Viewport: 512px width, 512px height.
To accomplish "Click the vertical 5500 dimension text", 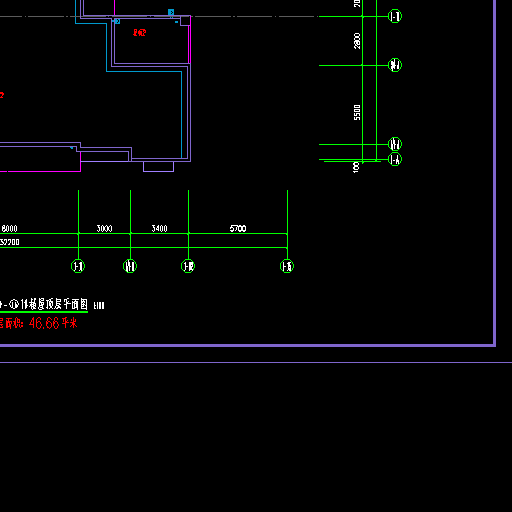I will pos(357,112).
